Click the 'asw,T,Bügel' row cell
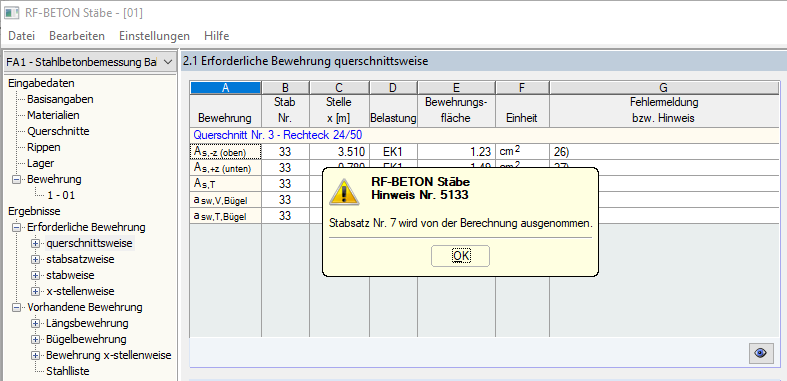Screen dimensions: 787x381 click(225, 216)
